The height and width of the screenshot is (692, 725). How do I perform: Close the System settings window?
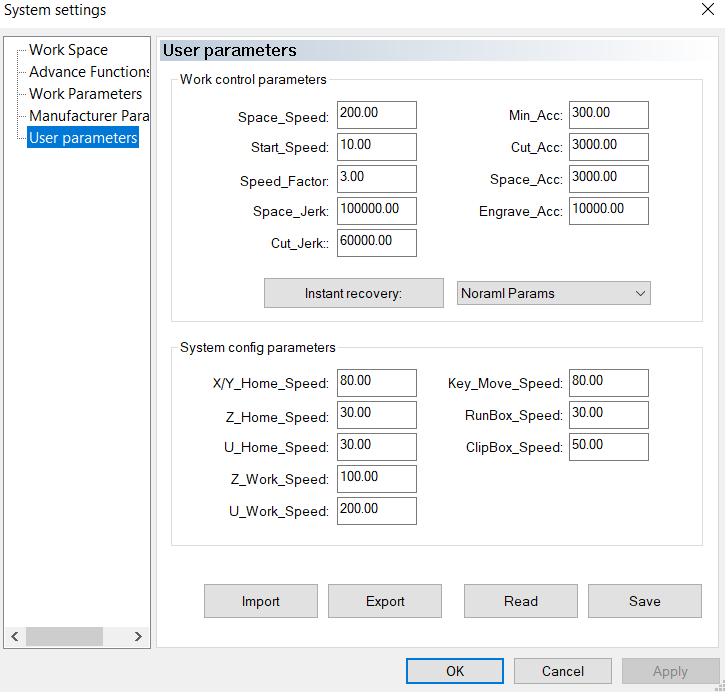click(708, 10)
